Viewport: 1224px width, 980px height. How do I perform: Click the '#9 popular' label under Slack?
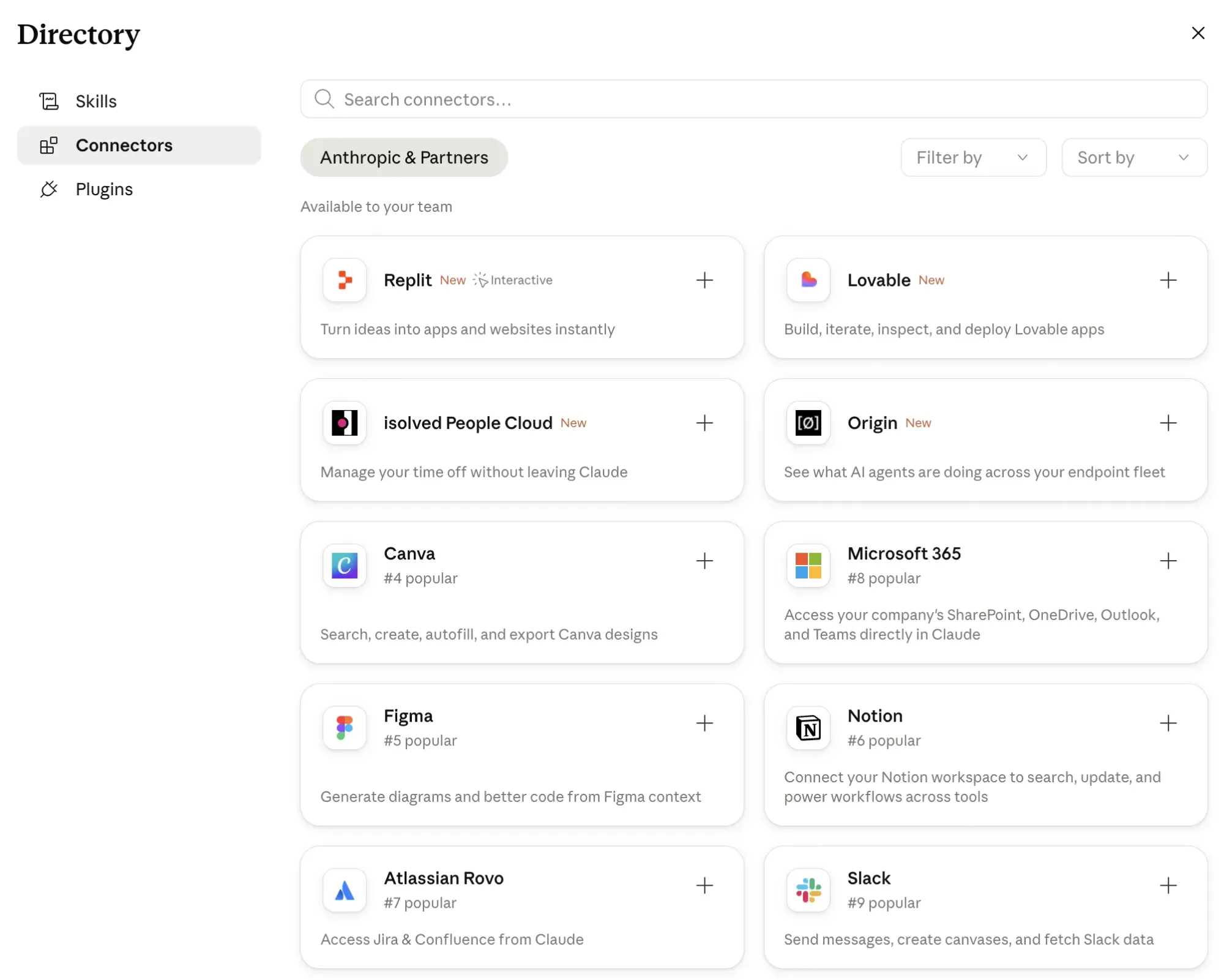(884, 902)
